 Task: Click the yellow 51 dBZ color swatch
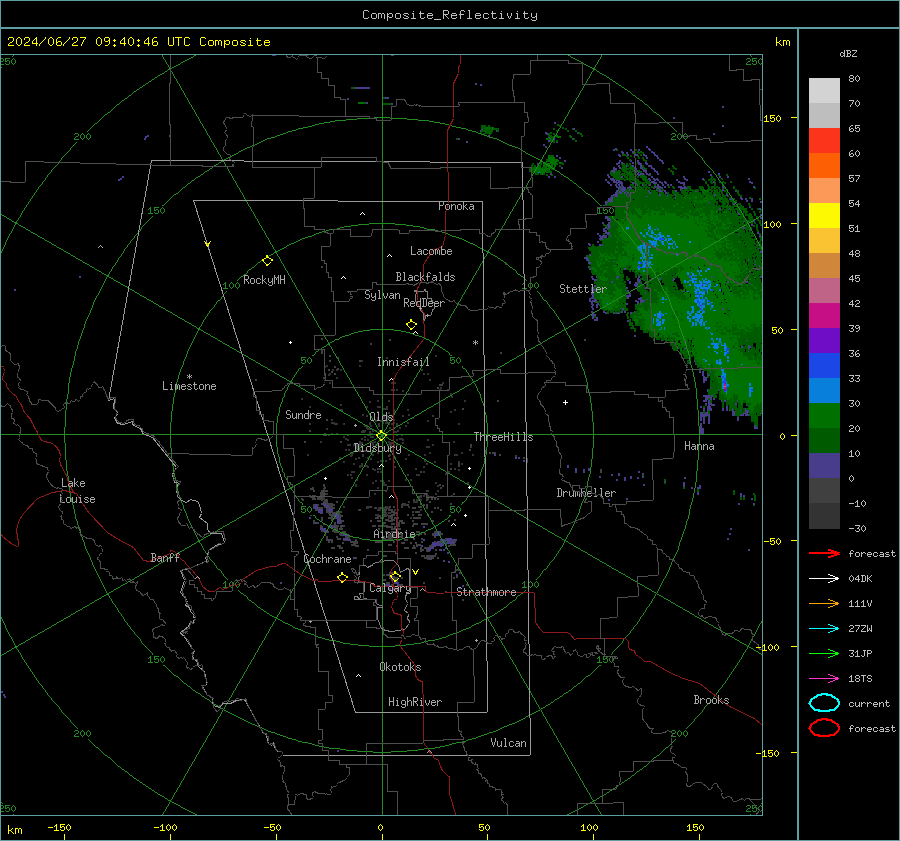pos(824,215)
